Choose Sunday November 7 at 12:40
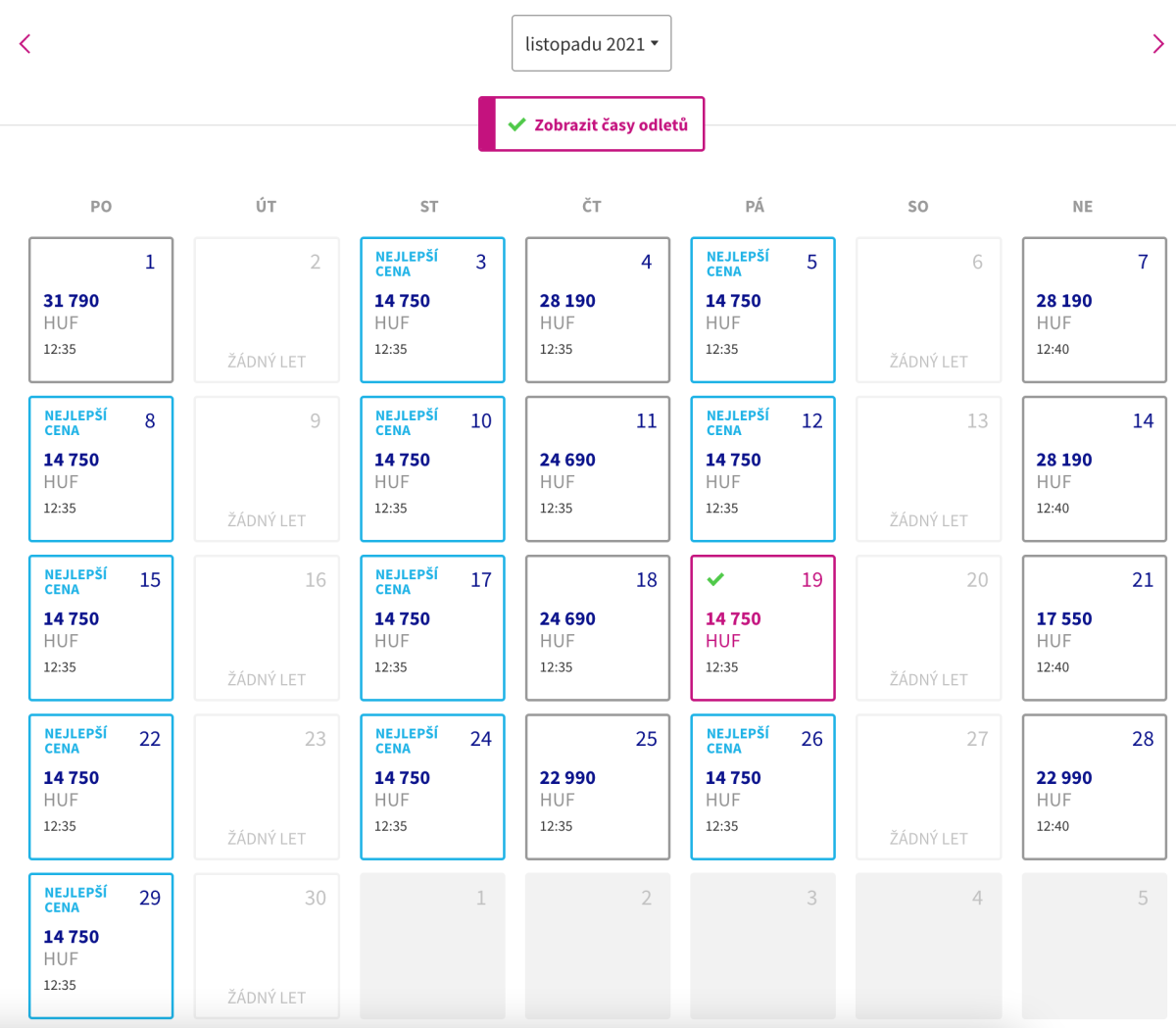1176x1028 pixels. click(1094, 310)
